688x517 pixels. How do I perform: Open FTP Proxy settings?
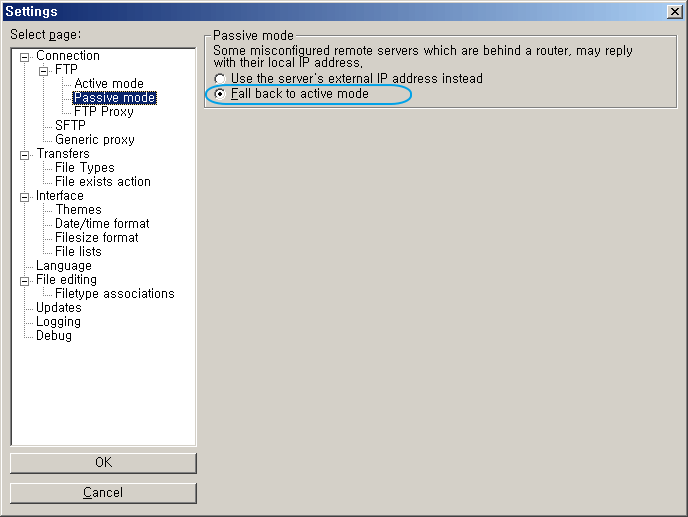click(x=104, y=111)
